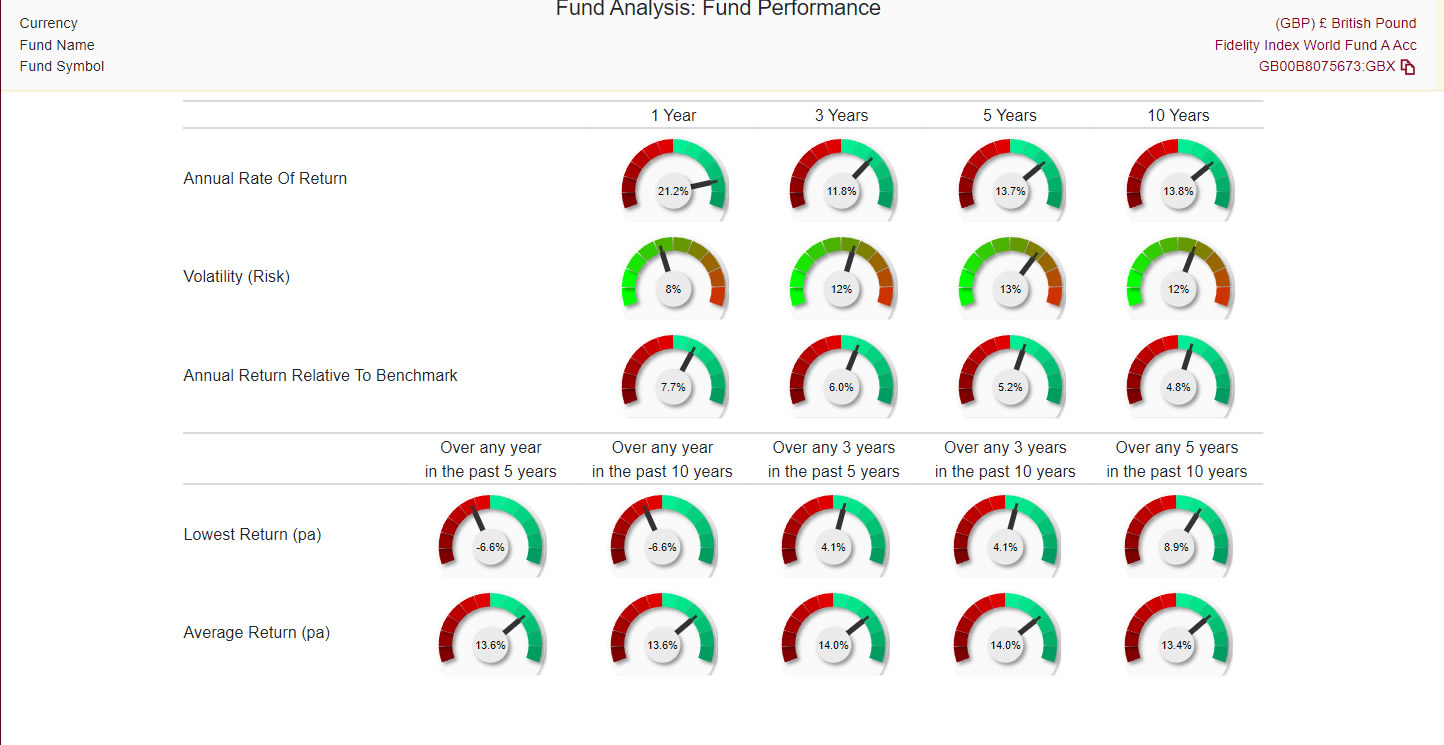The width and height of the screenshot is (1444, 745).
Task: Click the 5 Years benchmark gauge showing 5.2%
Action: 1010,375
